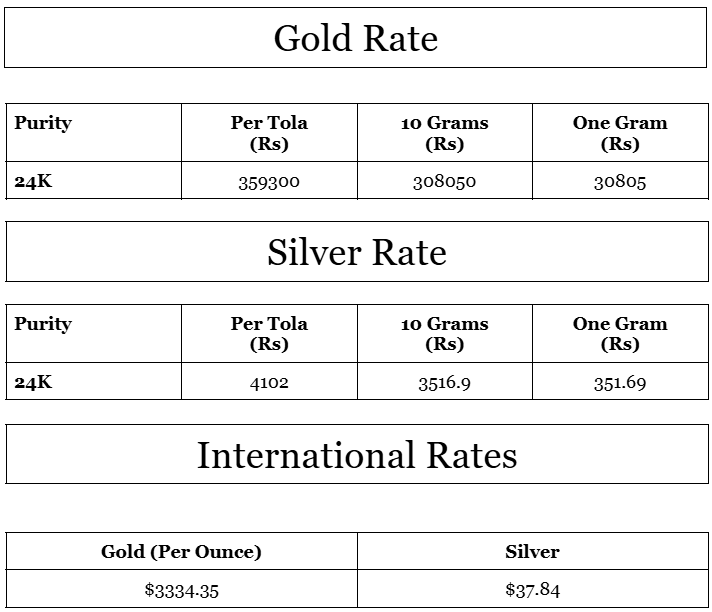
Task: Select the international gold price $3334.35
Action: click(182, 591)
